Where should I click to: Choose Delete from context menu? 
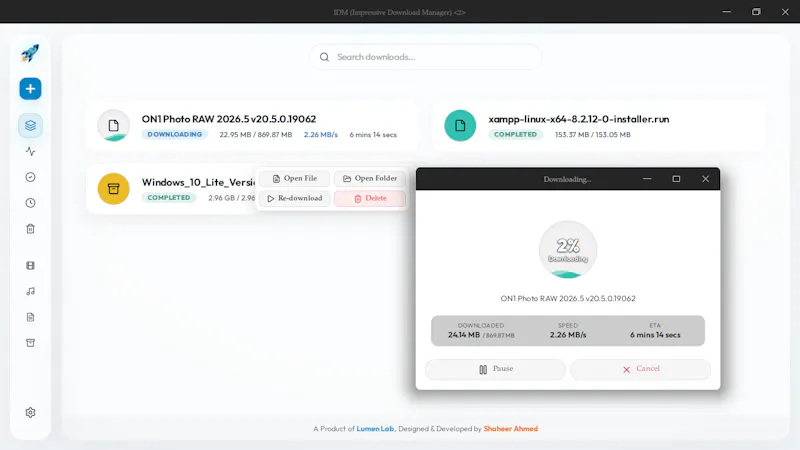pos(369,198)
